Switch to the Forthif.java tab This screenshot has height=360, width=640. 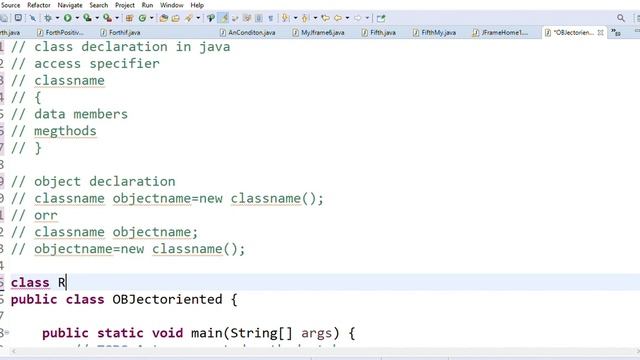(x=120, y=32)
